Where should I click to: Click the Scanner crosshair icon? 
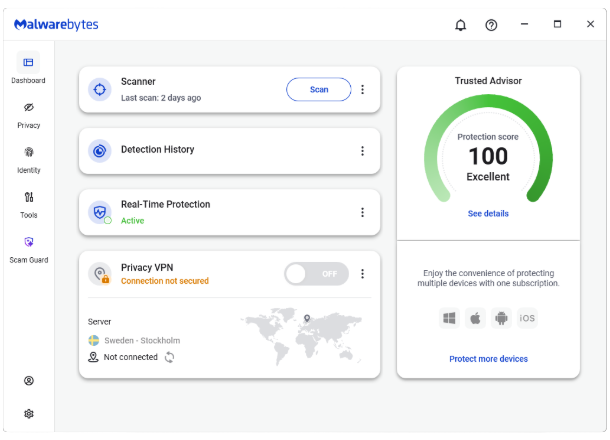[x=100, y=89]
